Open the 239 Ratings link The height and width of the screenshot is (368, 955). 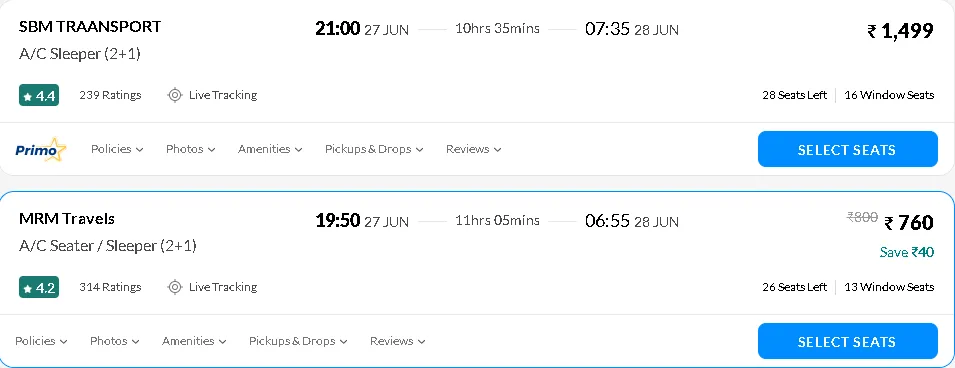(x=110, y=95)
